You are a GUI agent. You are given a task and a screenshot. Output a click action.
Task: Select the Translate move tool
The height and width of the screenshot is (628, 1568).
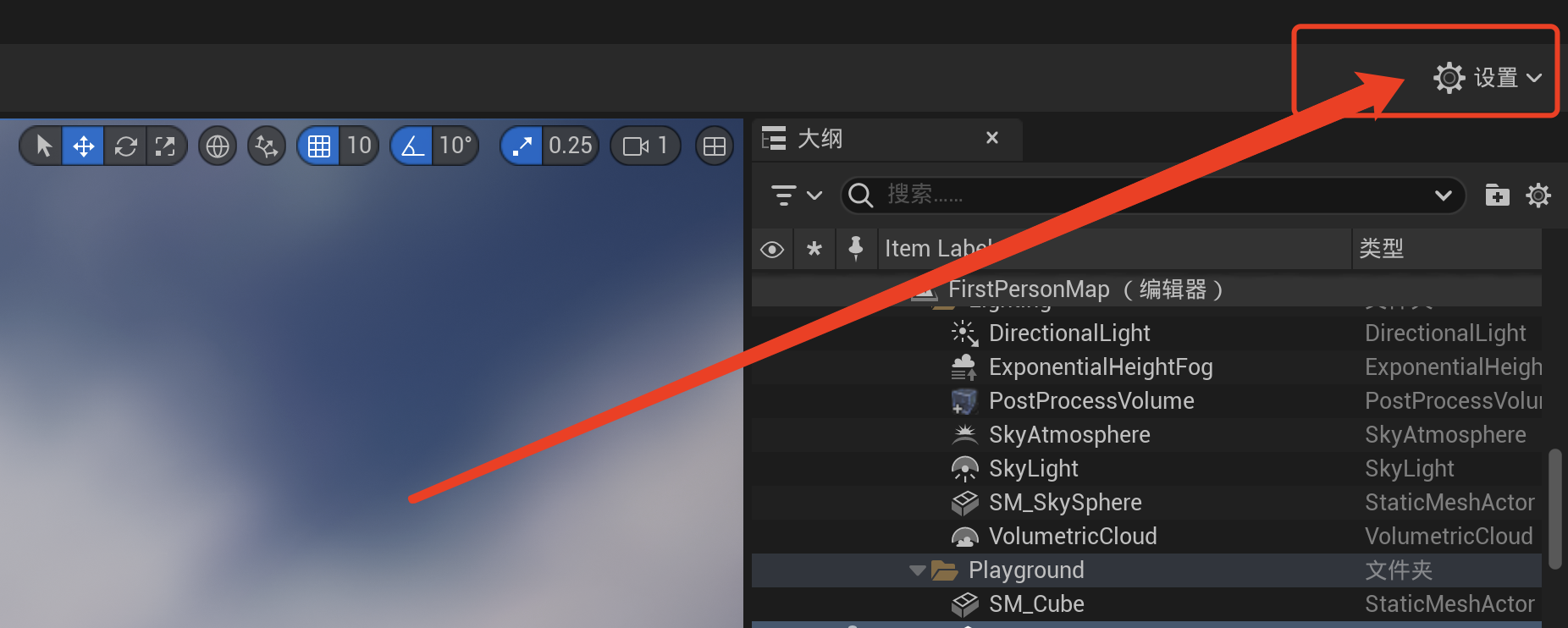click(x=84, y=146)
